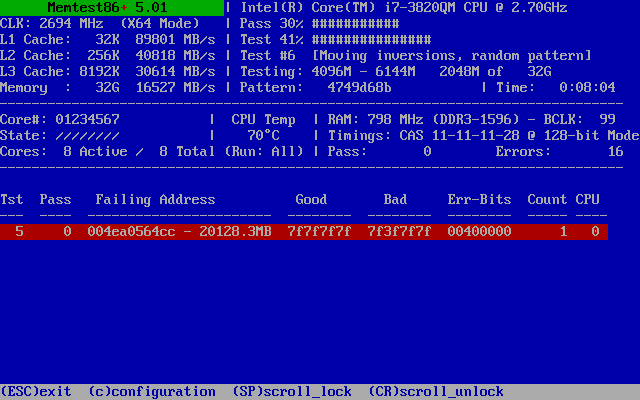This screenshot has height=400, width=640.
Task: Click the Failing Address column header
Action: click(x=155, y=199)
